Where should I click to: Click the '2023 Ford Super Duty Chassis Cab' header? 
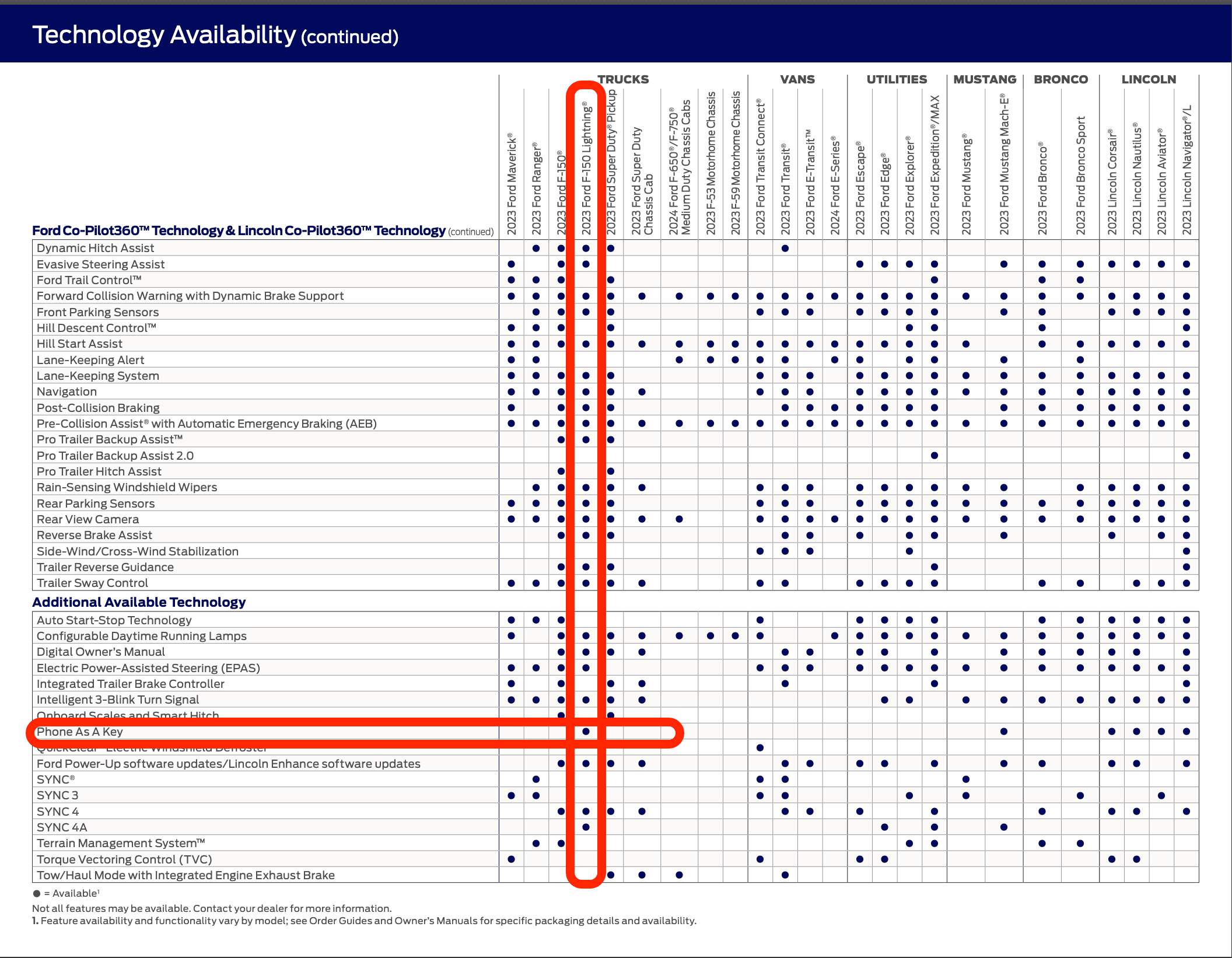coord(642,181)
